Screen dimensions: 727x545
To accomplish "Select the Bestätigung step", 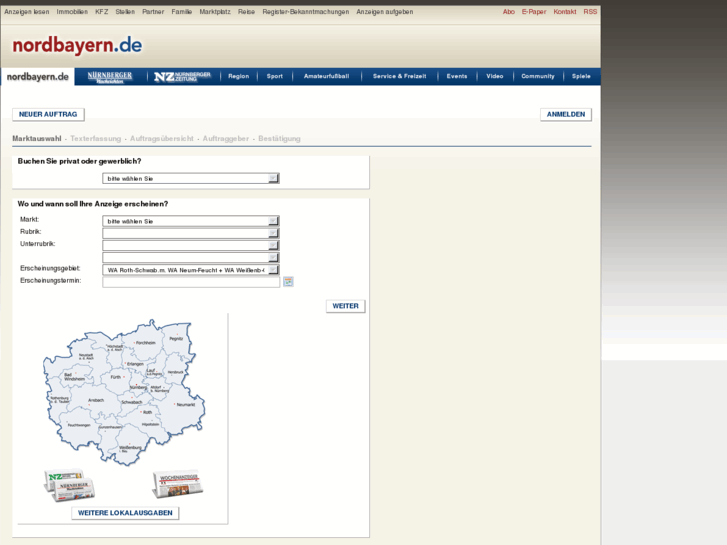I will coord(280,139).
